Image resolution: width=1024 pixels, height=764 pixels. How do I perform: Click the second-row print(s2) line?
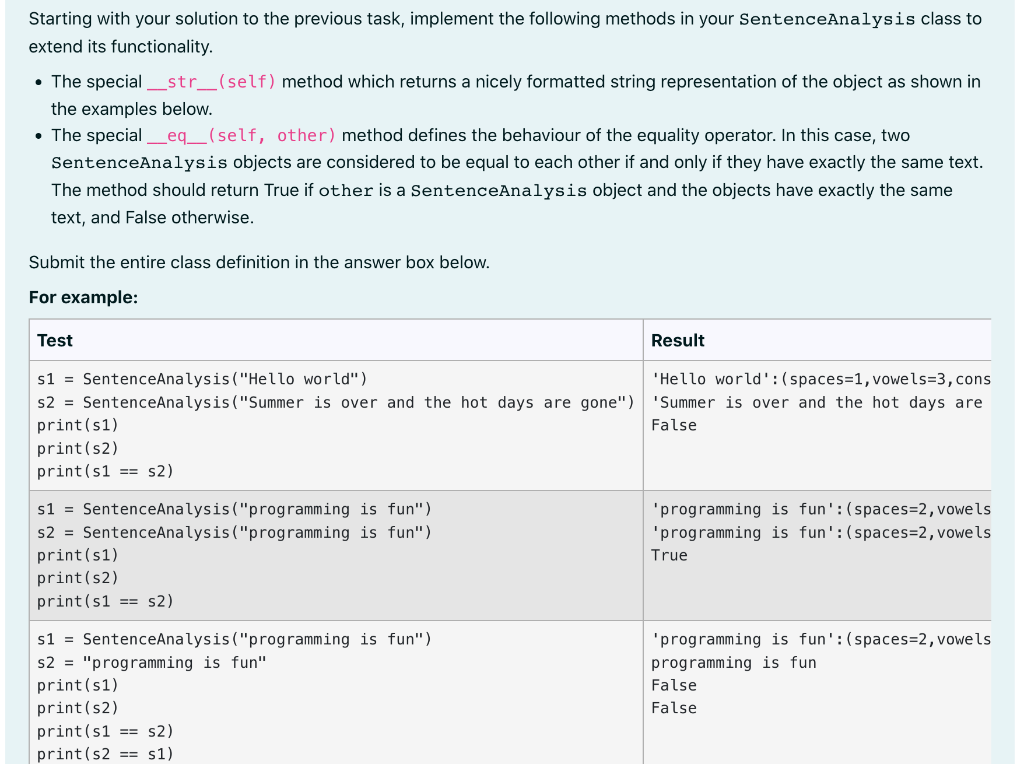(x=79, y=578)
